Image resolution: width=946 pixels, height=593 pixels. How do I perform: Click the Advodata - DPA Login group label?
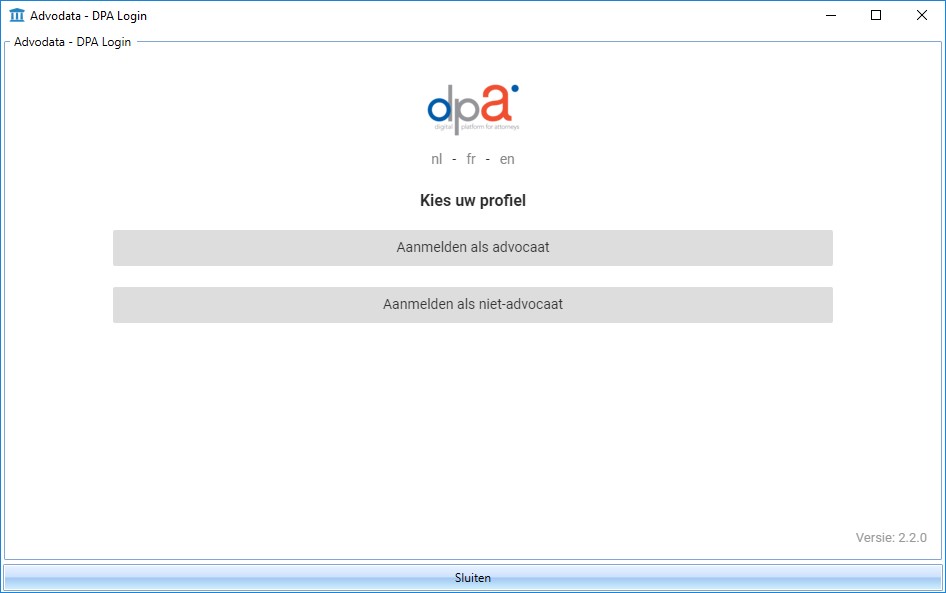pyautogui.click(x=72, y=42)
